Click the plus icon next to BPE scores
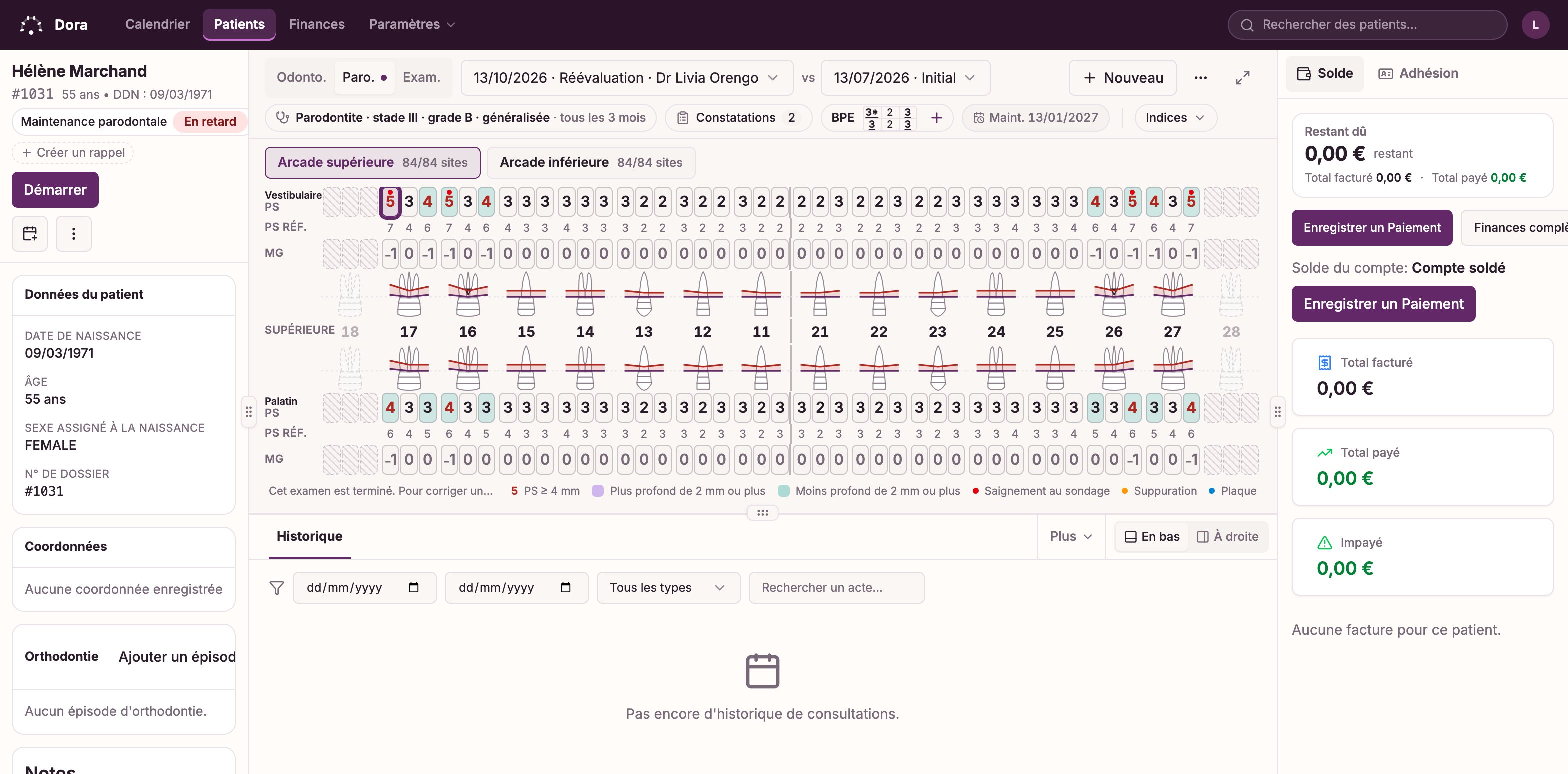Viewport: 1568px width, 774px height. pos(937,118)
